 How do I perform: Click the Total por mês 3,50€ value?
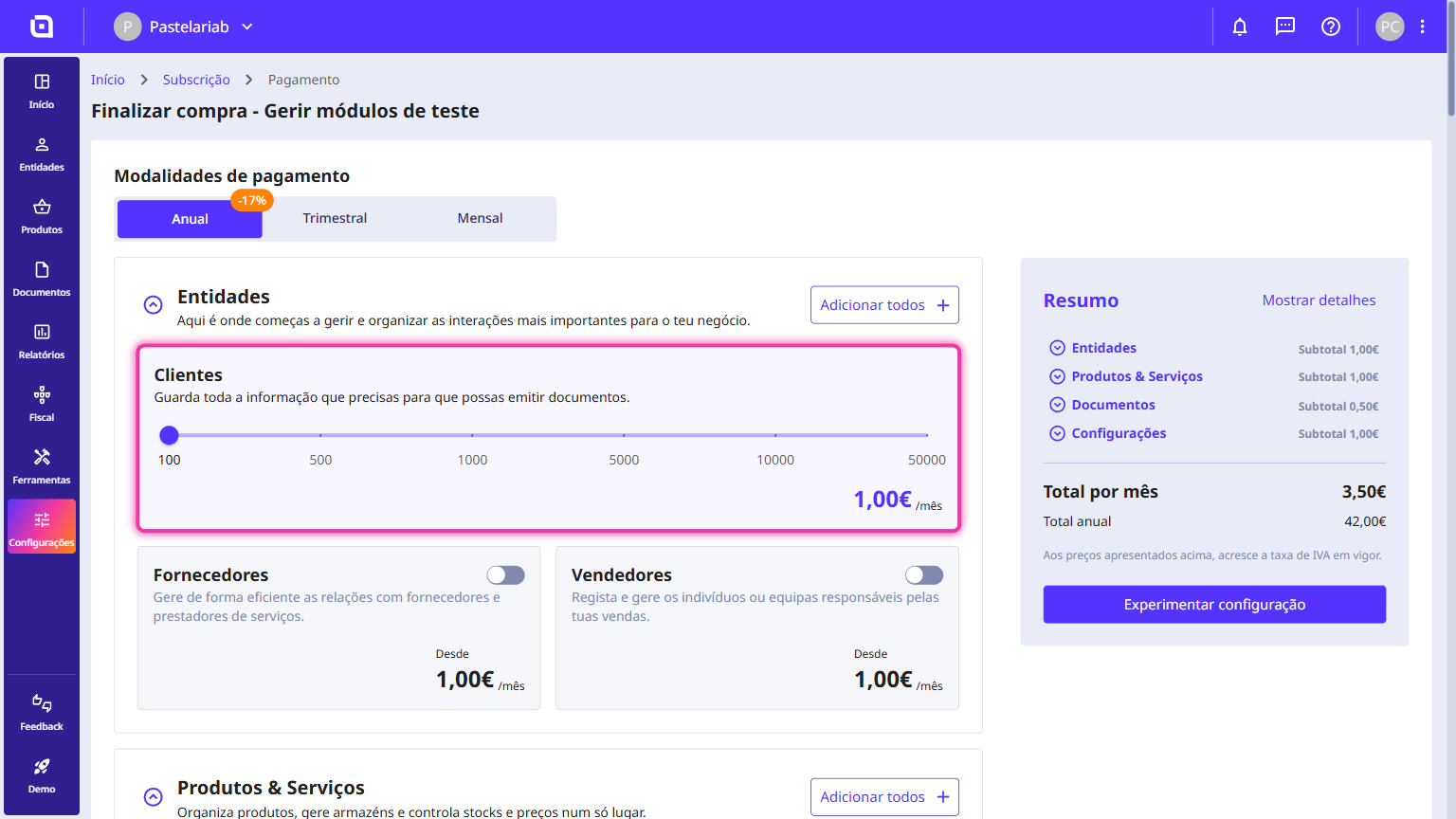[1363, 491]
